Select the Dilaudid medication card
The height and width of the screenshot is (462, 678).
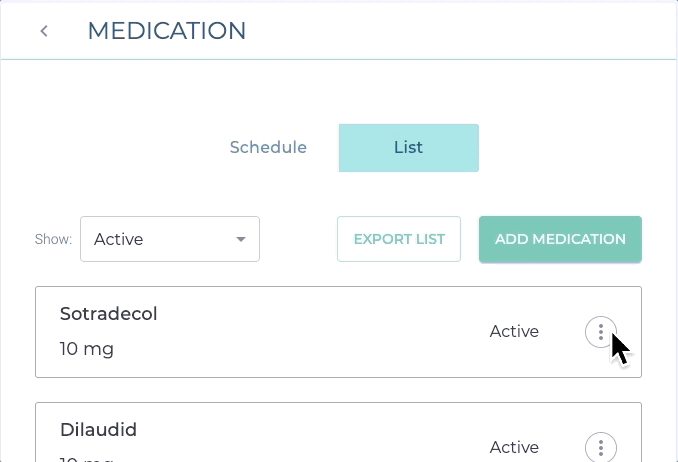tap(300, 440)
